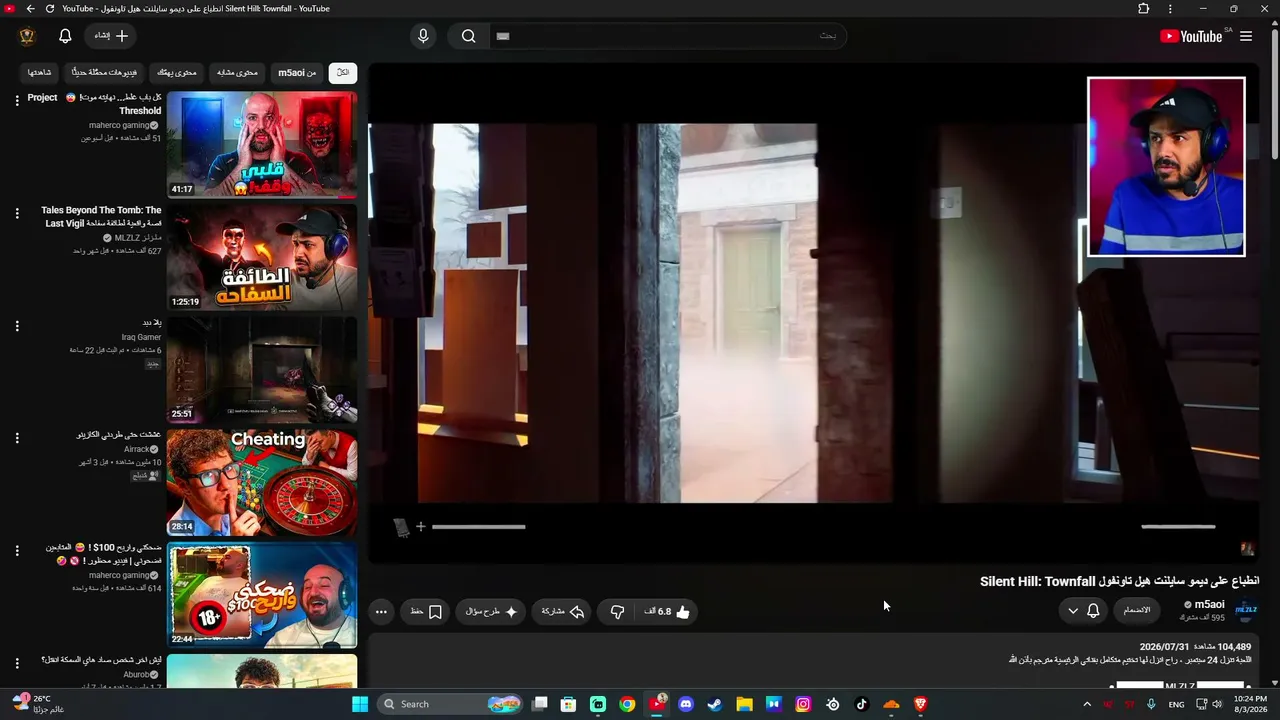The image size is (1280, 720).
Task: Open options for the Project Threshold video
Action: coord(16,101)
